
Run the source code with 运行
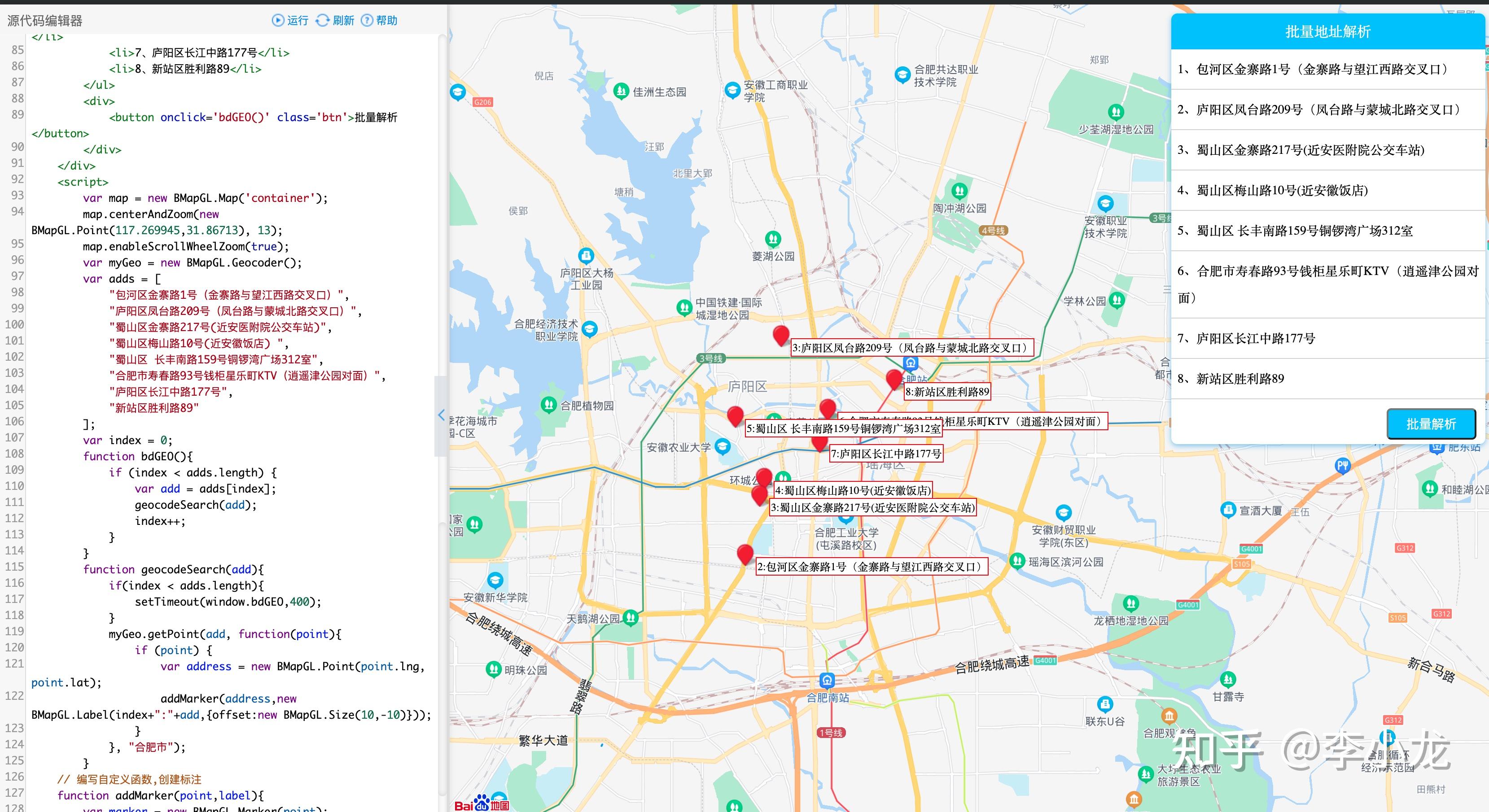click(x=290, y=21)
